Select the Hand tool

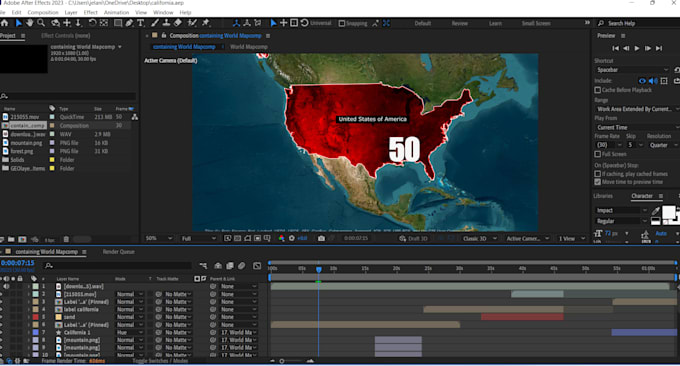tap(29, 23)
